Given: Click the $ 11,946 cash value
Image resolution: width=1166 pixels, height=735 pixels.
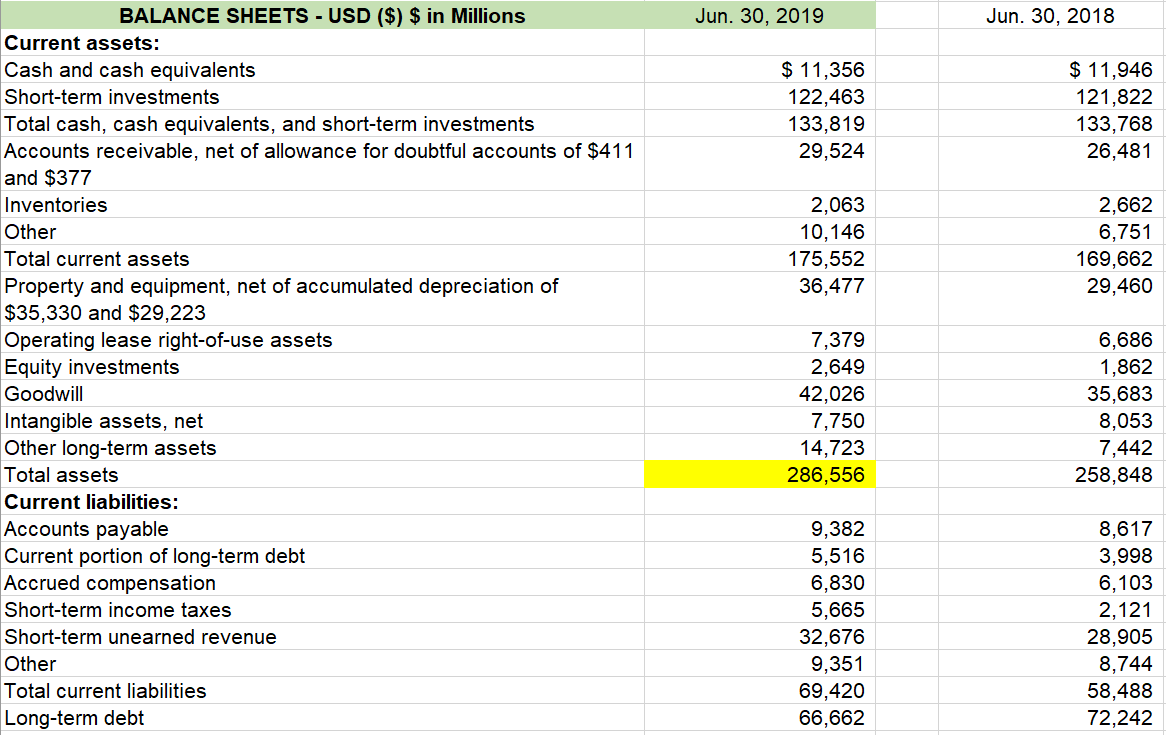Looking at the screenshot, I should [1111, 70].
